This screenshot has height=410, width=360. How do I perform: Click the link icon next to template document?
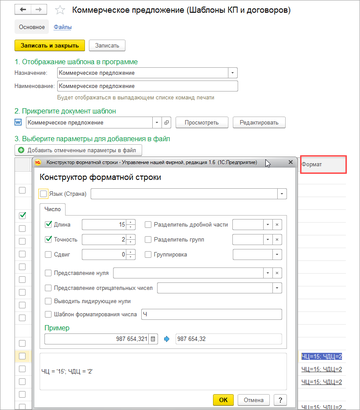166,123
